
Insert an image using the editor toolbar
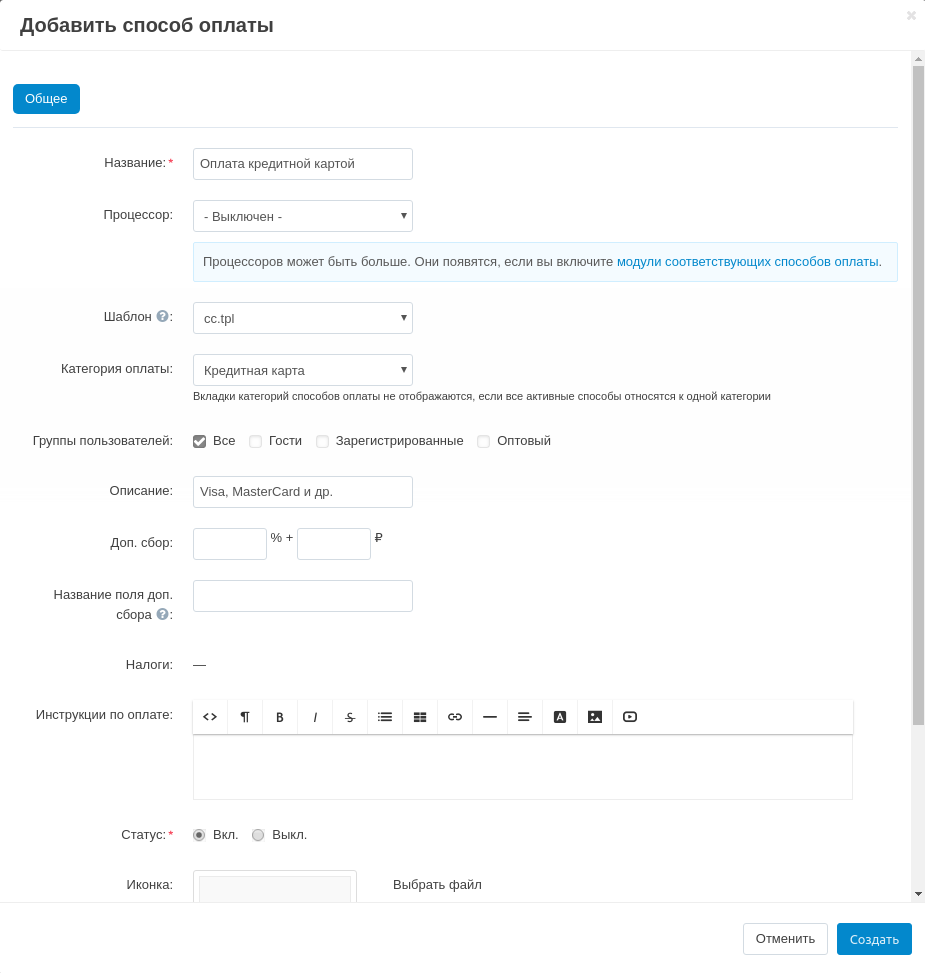click(595, 717)
